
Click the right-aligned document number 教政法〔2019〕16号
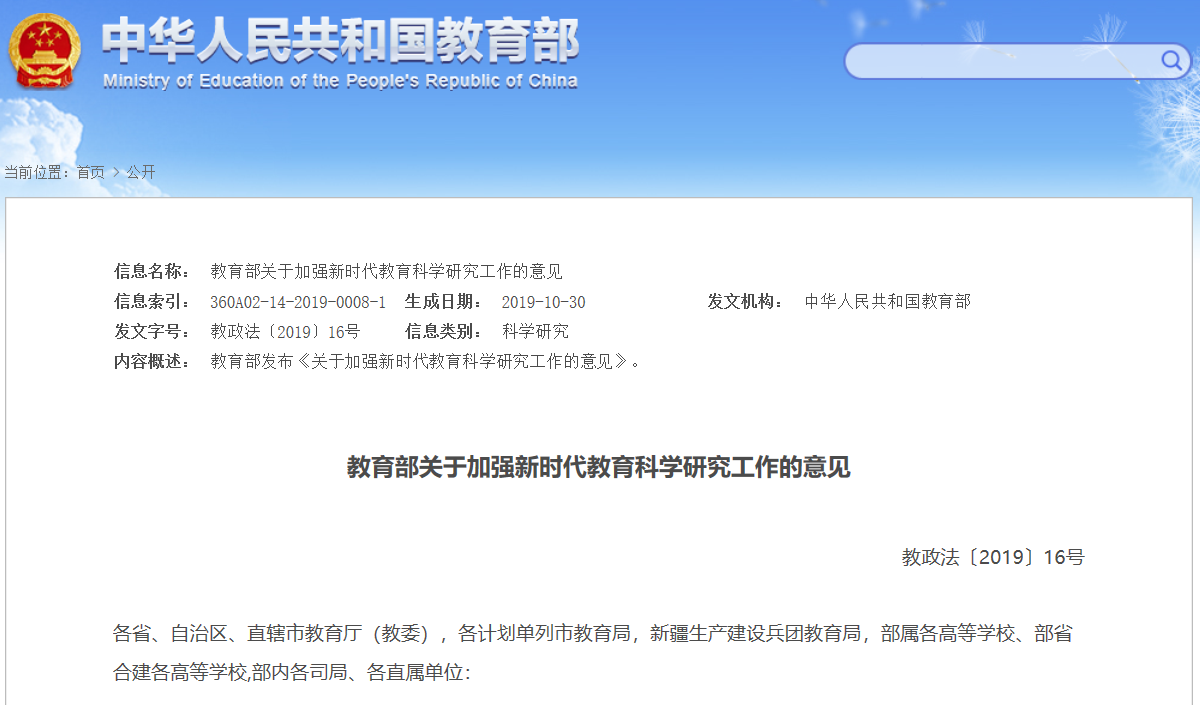993,557
